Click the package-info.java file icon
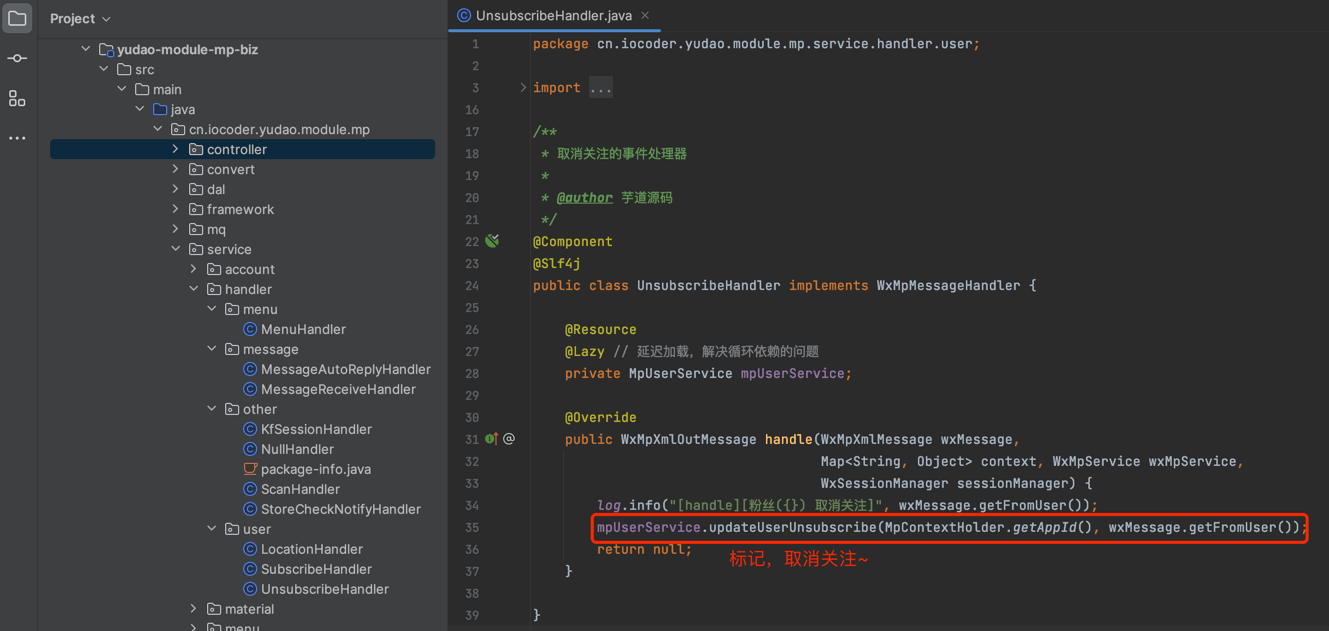The width and height of the screenshot is (1329, 631). point(250,469)
